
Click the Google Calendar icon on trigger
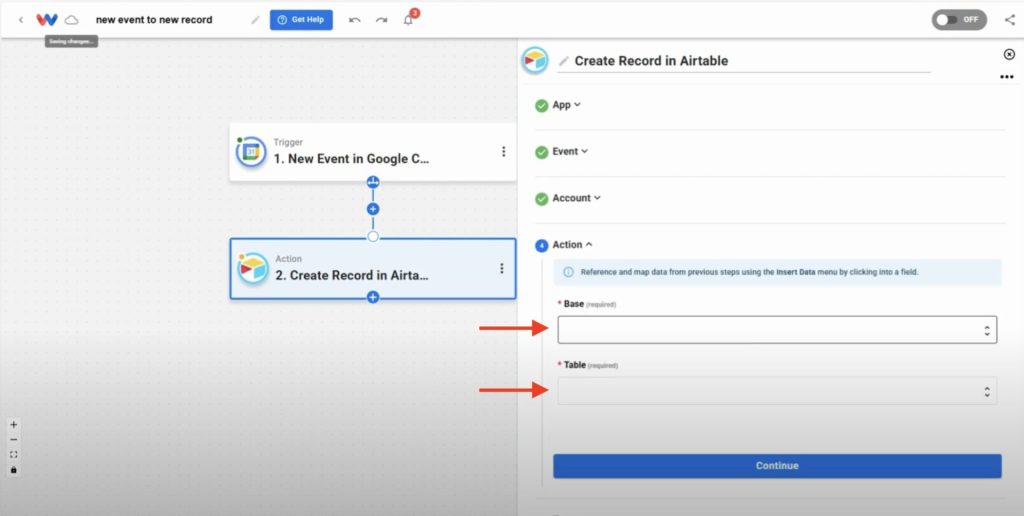(251, 152)
